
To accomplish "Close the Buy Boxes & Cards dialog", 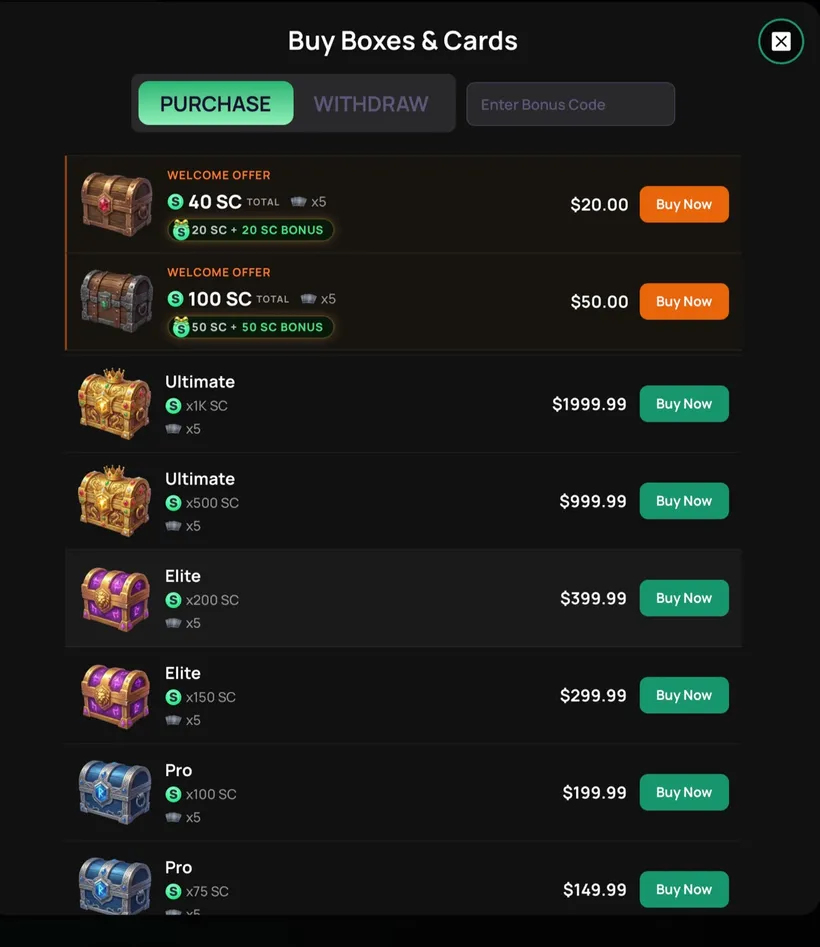I will pos(781,41).
